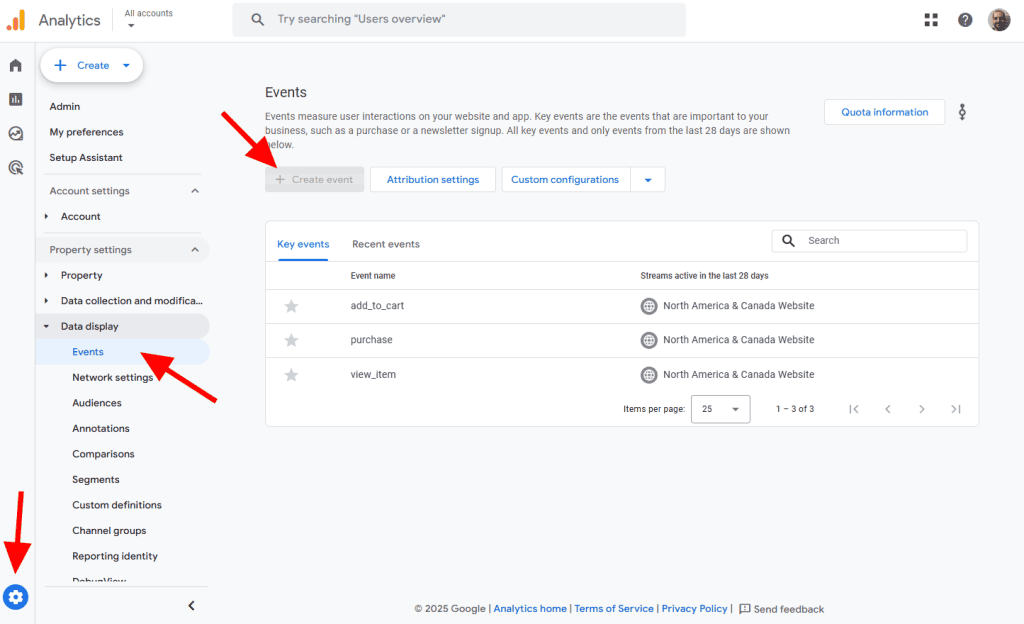This screenshot has height=624, width=1024.
Task: Open the Custom configurations dropdown arrow
Action: (x=648, y=180)
